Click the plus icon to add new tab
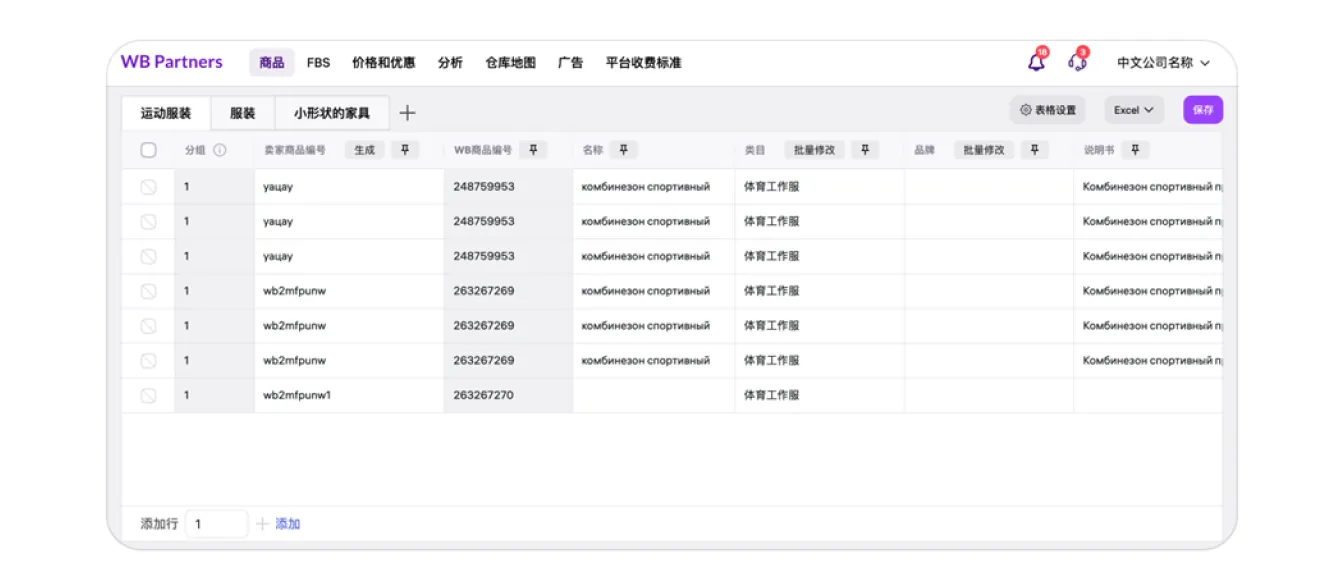The image size is (1344, 587). [x=407, y=113]
